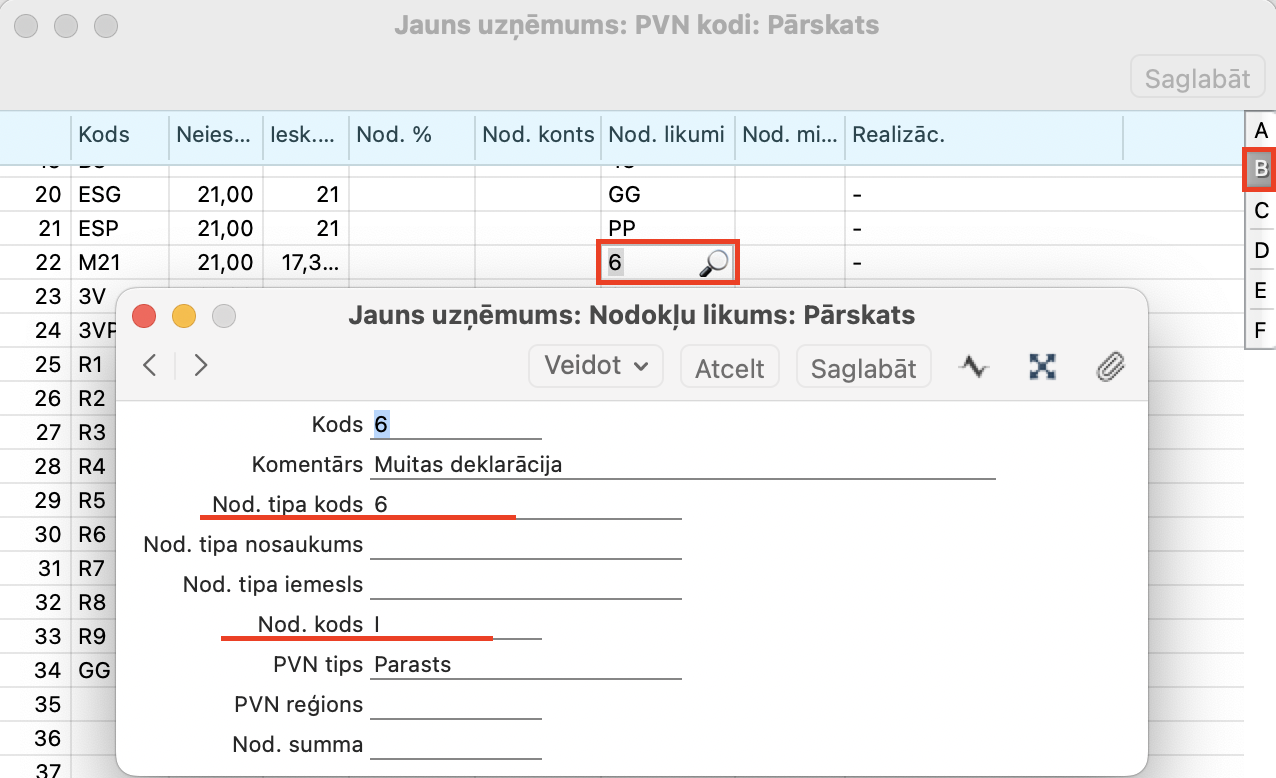Click the expand window arrows icon
The width and height of the screenshot is (1276, 778).
point(1042,367)
